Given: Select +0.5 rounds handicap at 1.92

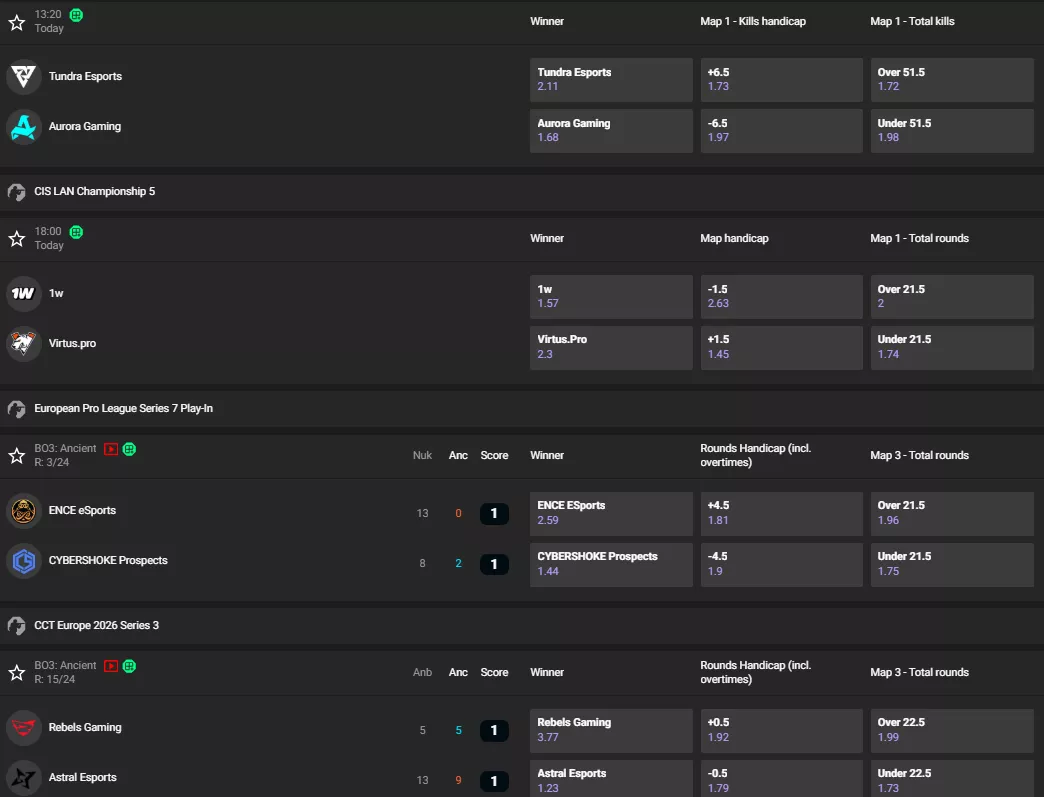Looking at the screenshot, I should click(782, 731).
